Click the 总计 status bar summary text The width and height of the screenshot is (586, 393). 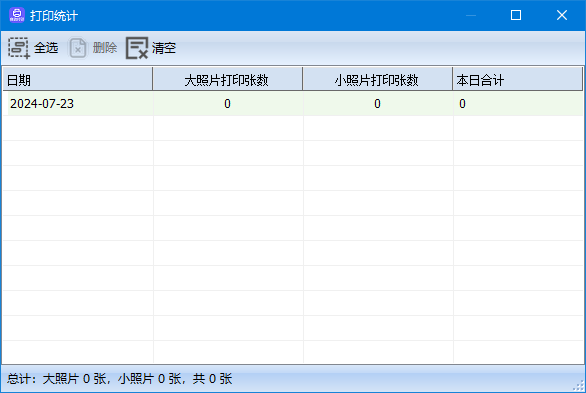pos(120,379)
